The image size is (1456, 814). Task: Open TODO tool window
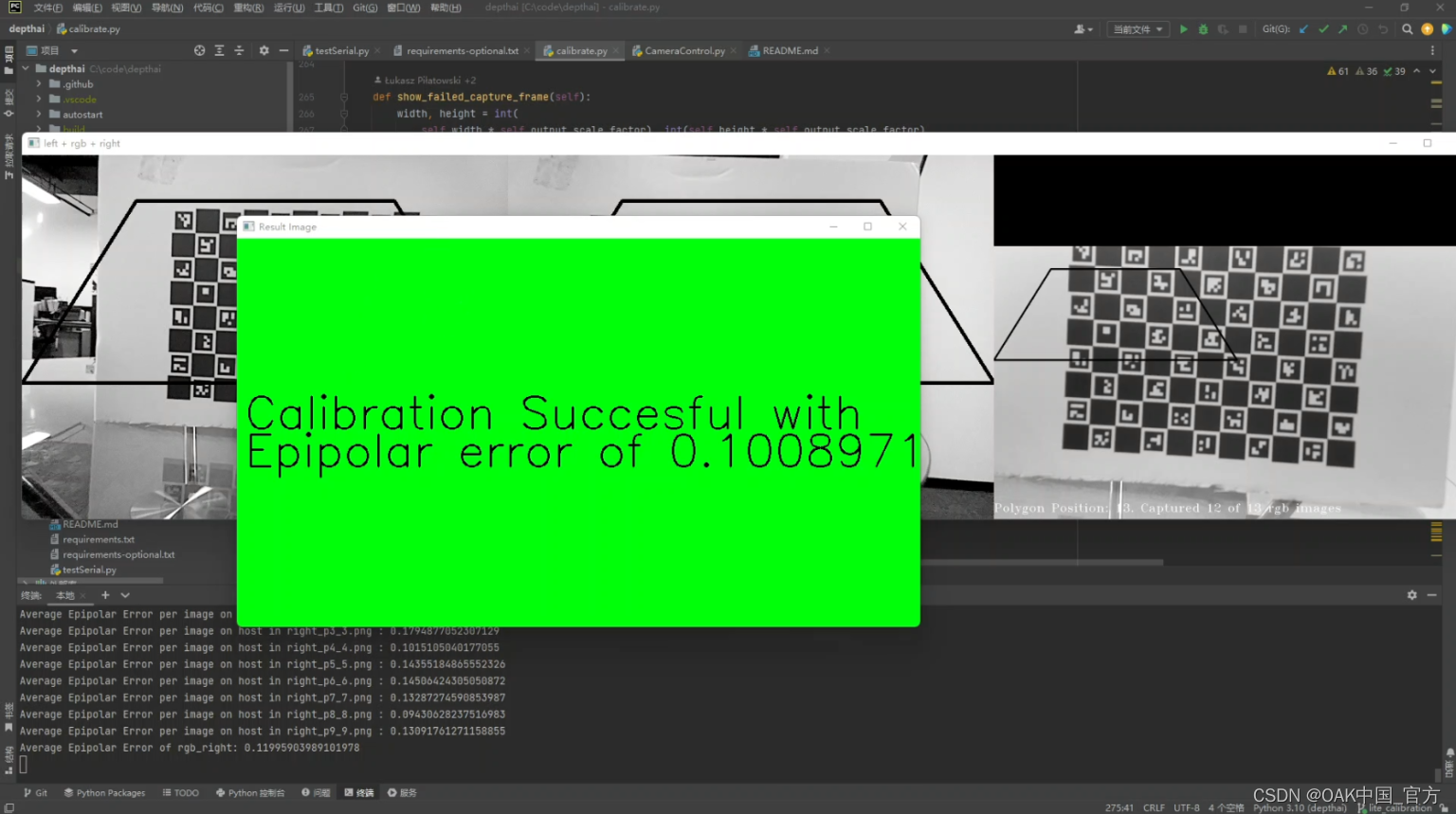181,793
